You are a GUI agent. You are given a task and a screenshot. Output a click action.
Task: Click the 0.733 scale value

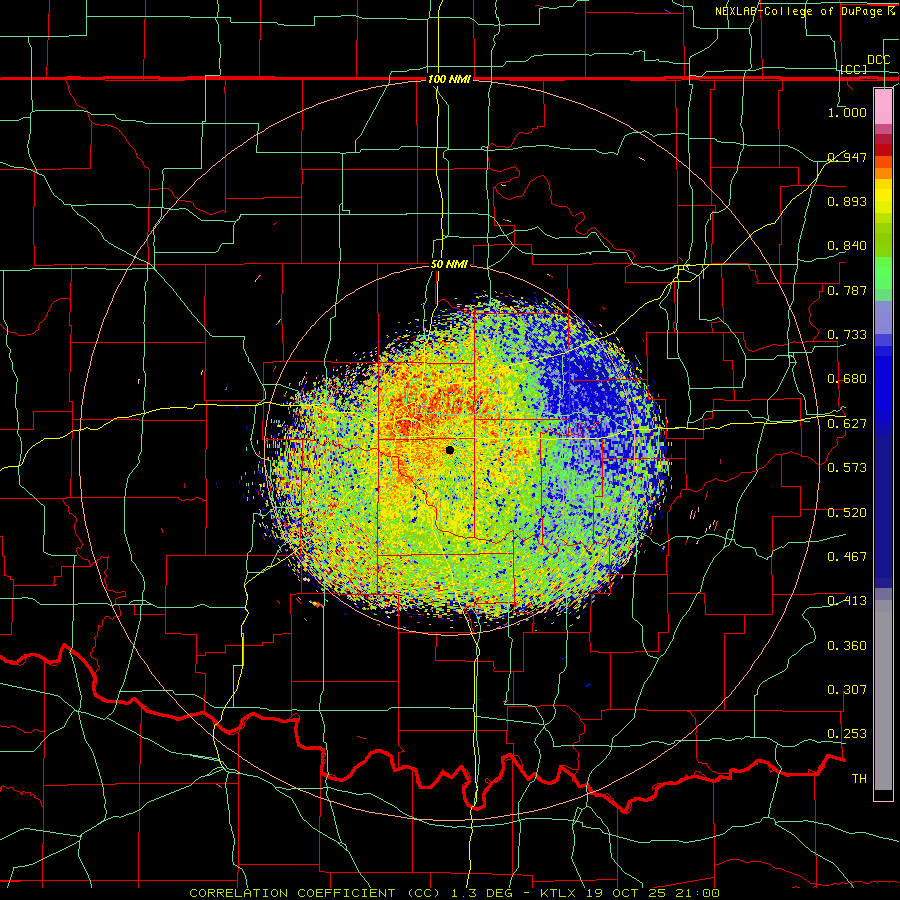(847, 335)
